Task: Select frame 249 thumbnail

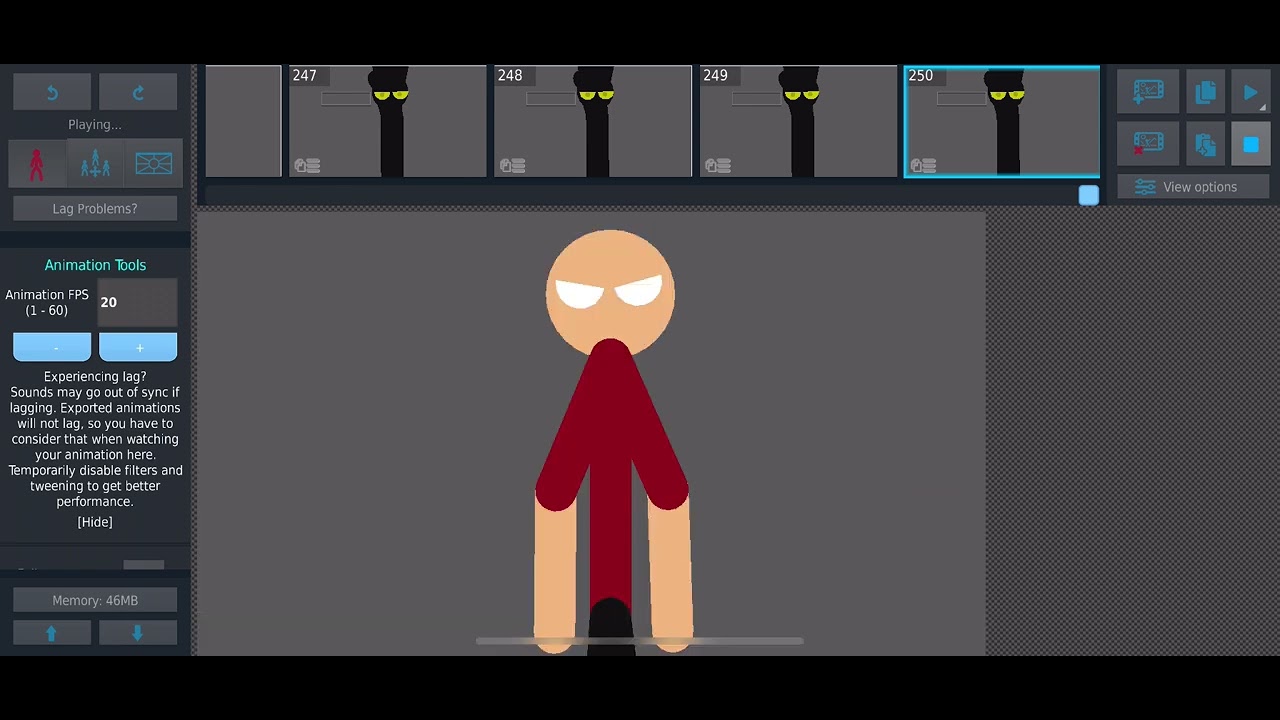Action: coord(799,121)
